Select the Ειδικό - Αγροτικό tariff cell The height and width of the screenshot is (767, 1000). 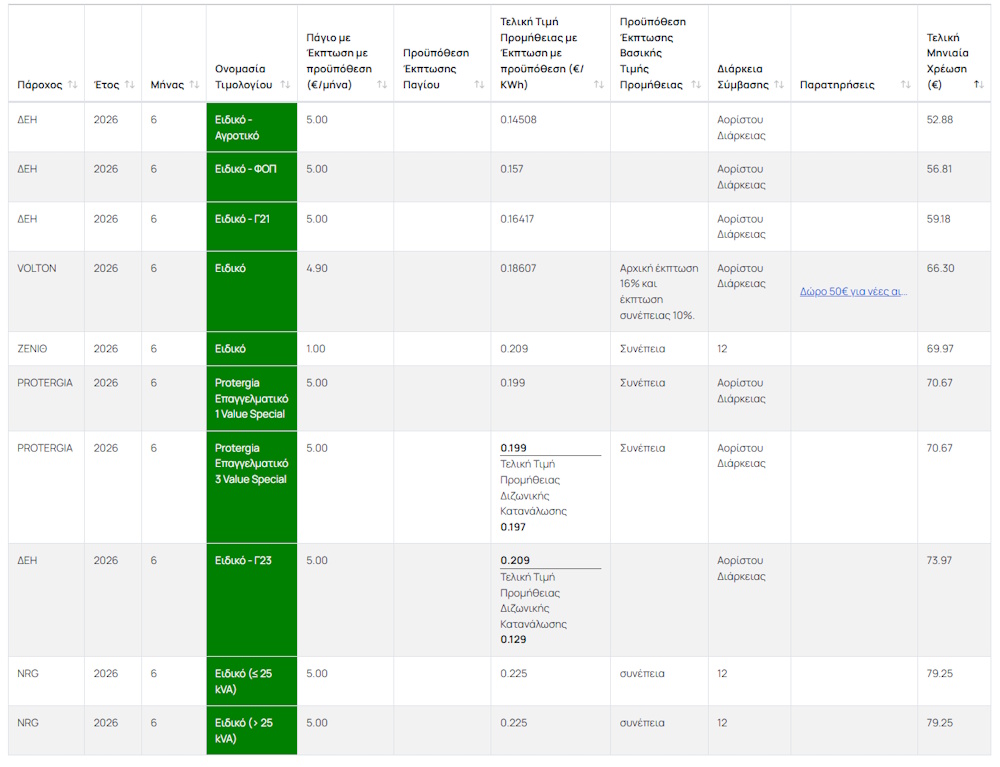(251, 127)
